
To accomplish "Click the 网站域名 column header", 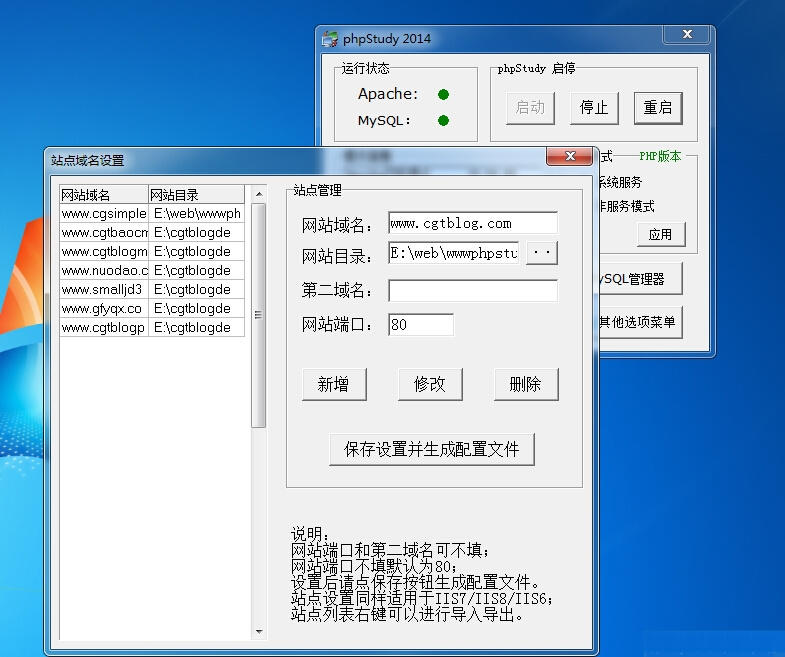I will pos(104,194).
